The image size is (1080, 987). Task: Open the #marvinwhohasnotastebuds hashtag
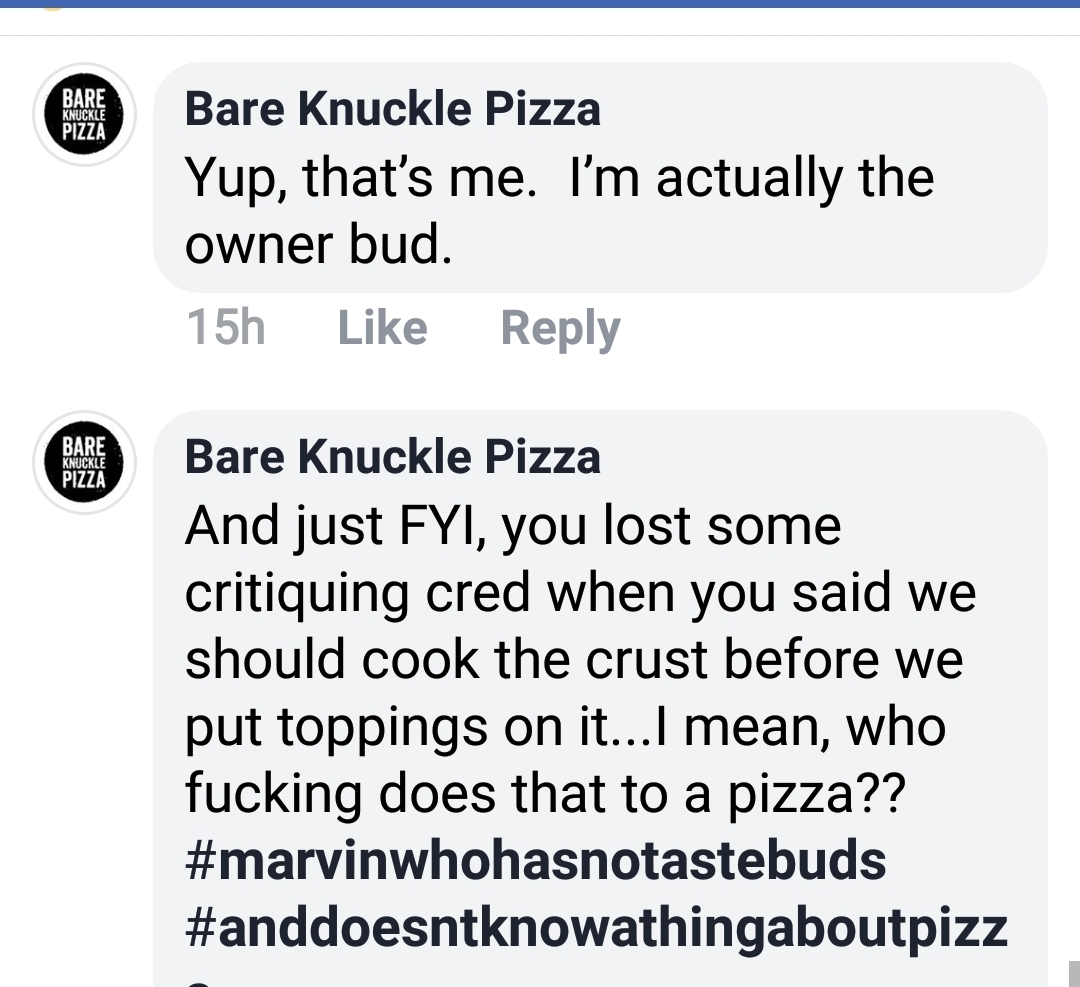[x=535, y=862]
